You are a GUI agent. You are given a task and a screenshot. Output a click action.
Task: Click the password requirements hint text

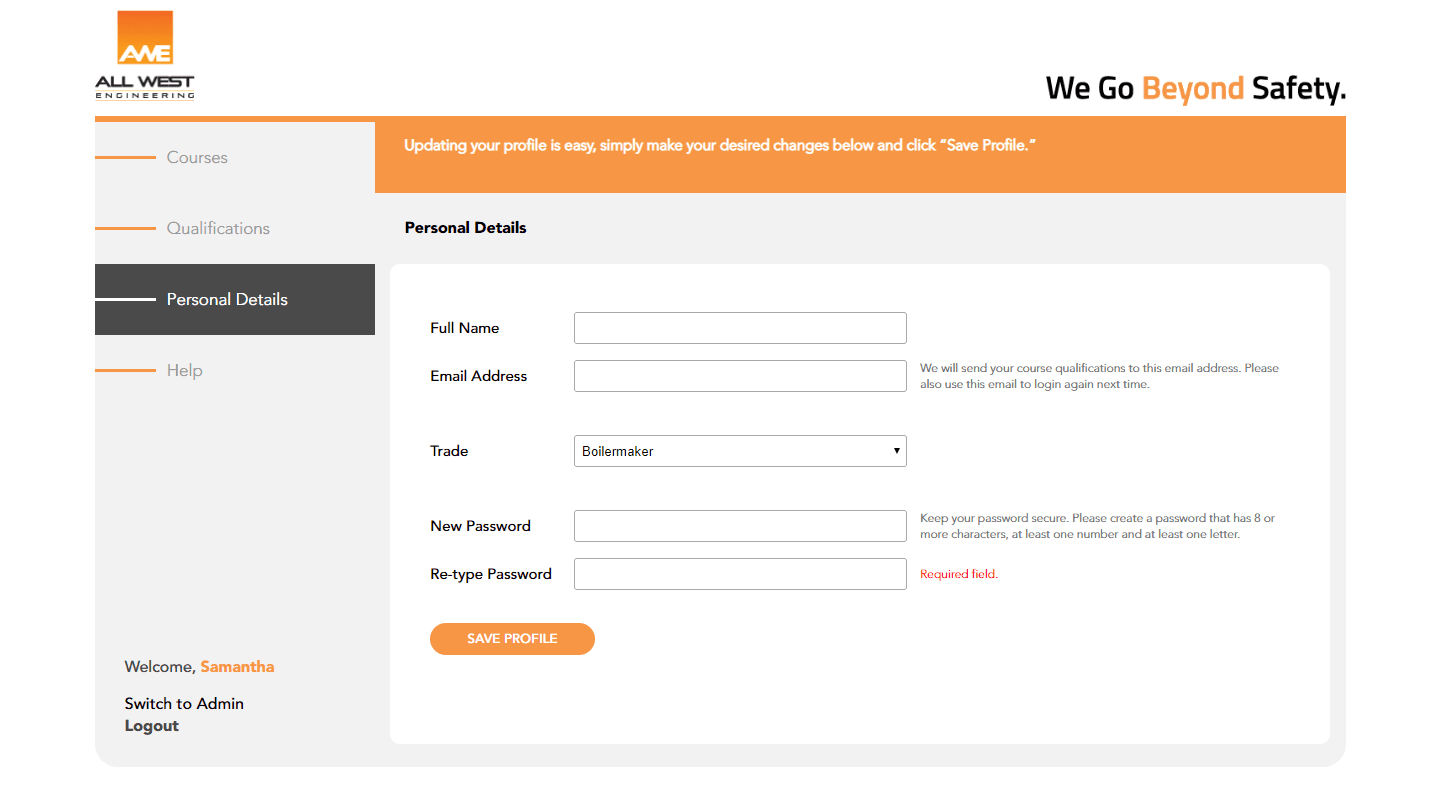coord(1097,526)
